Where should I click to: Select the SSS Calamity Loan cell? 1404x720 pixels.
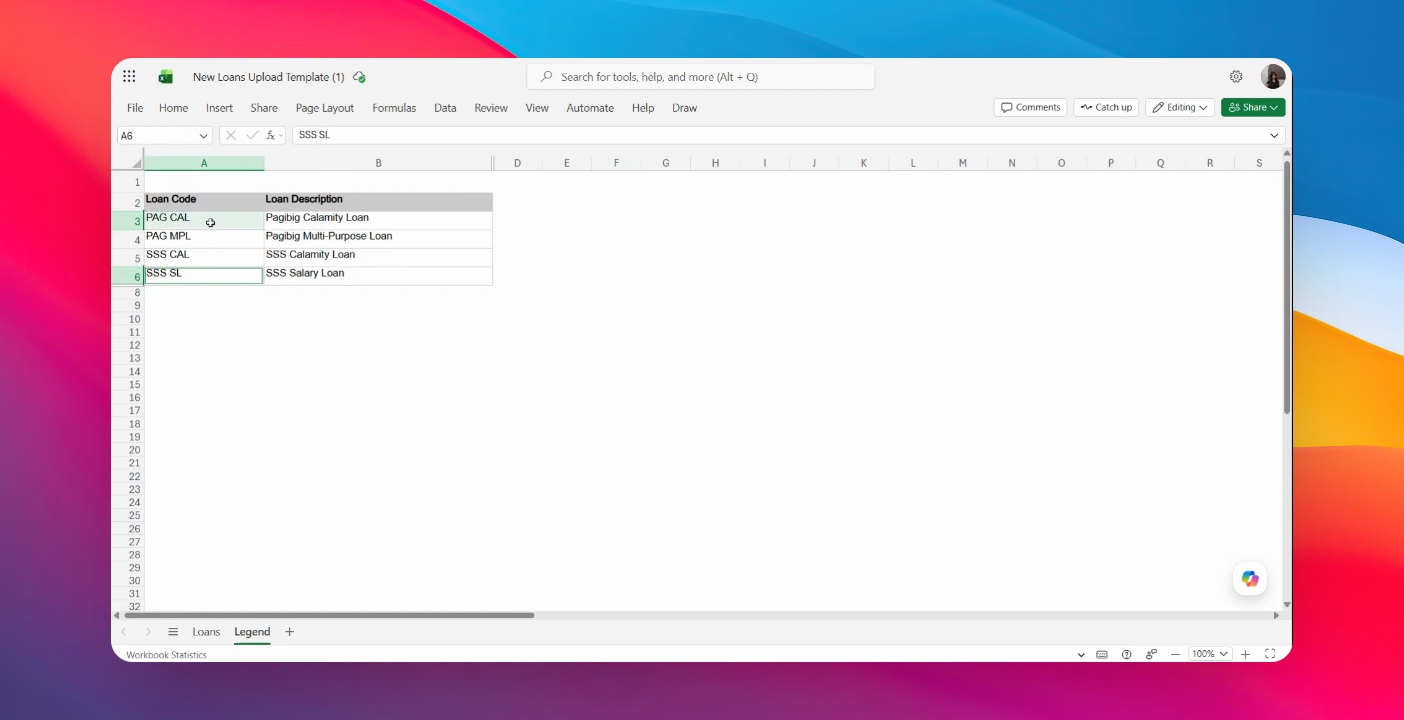coord(378,257)
